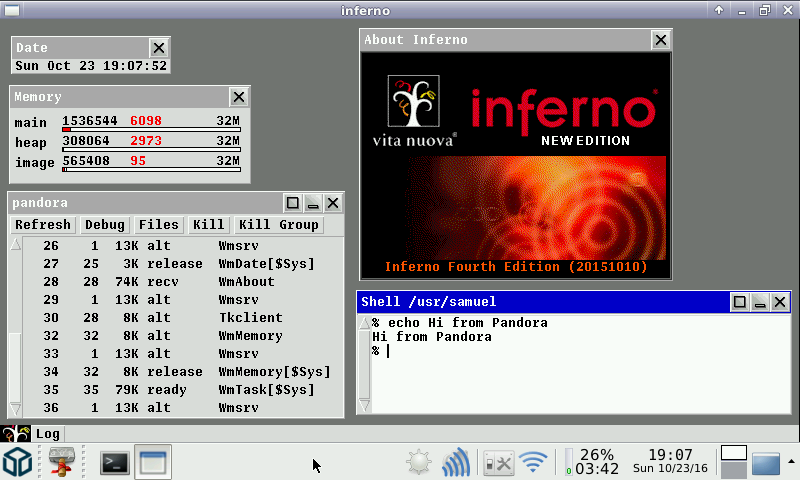This screenshot has width=800, height=480.
Task: Open the taskbar cube application menu
Action: [x=18, y=462]
